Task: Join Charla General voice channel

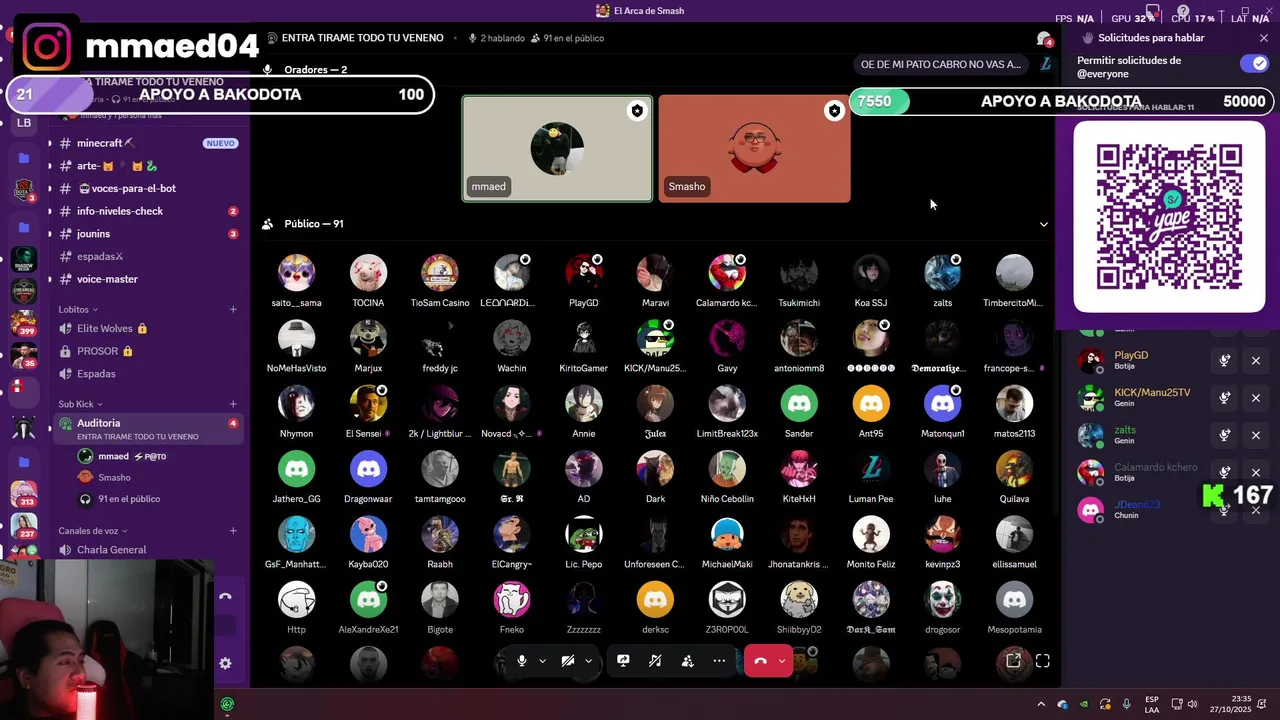Action: [x=147, y=550]
